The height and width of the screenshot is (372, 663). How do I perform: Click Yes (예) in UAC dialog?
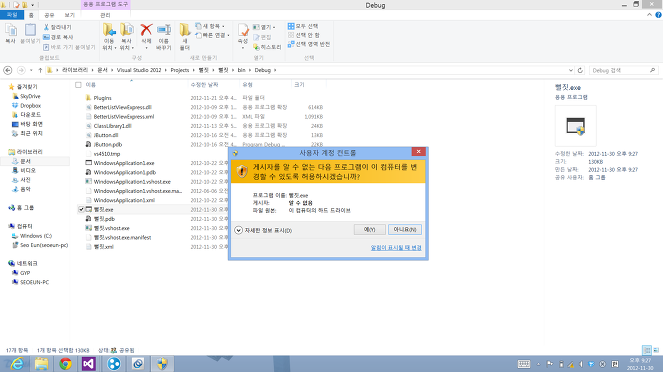click(x=370, y=230)
